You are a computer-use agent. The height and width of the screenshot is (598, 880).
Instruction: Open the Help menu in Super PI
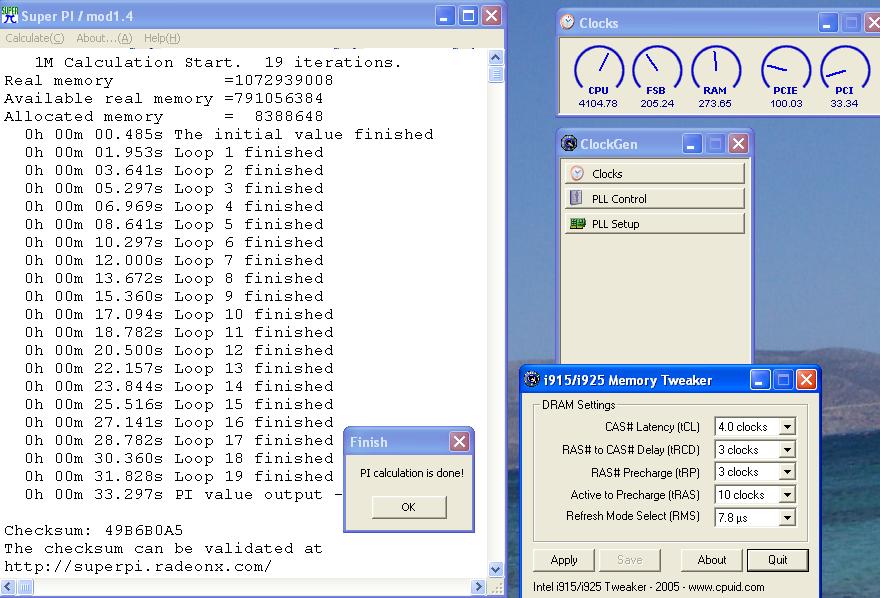tap(162, 38)
